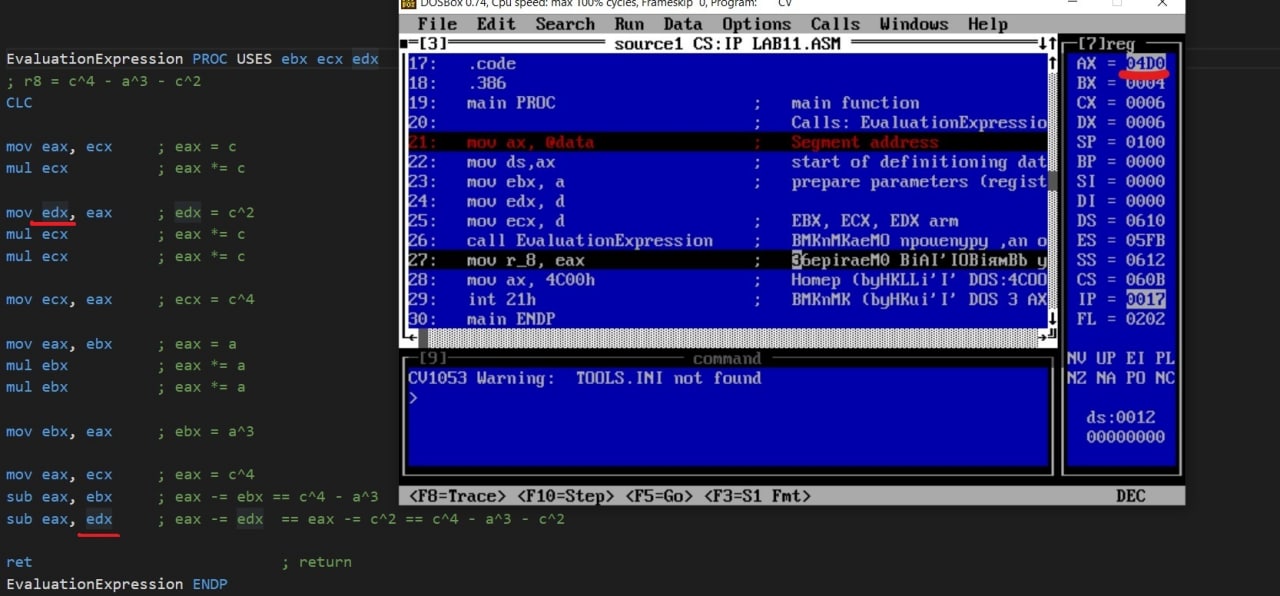Select the IP register value 0017
Viewport: 1280px width, 596px height.
[1145, 299]
